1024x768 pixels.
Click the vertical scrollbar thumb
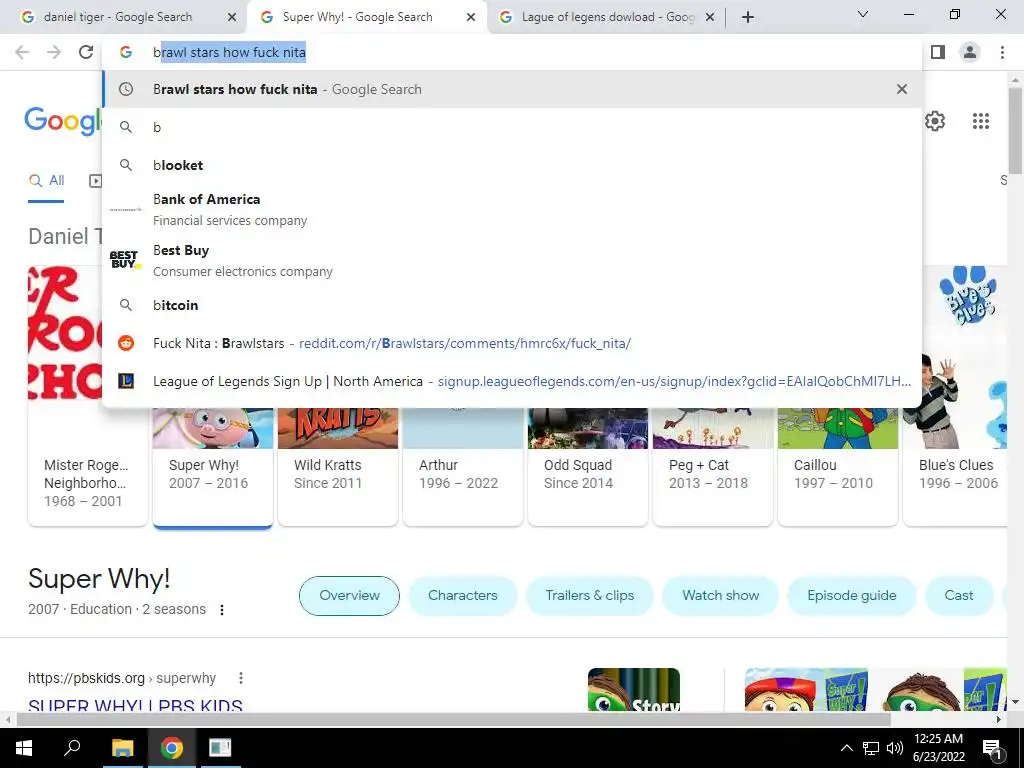coord(1015,131)
